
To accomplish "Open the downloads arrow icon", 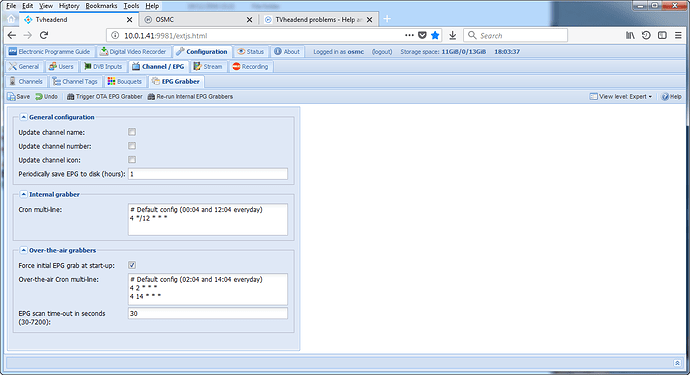I will 452,35.
